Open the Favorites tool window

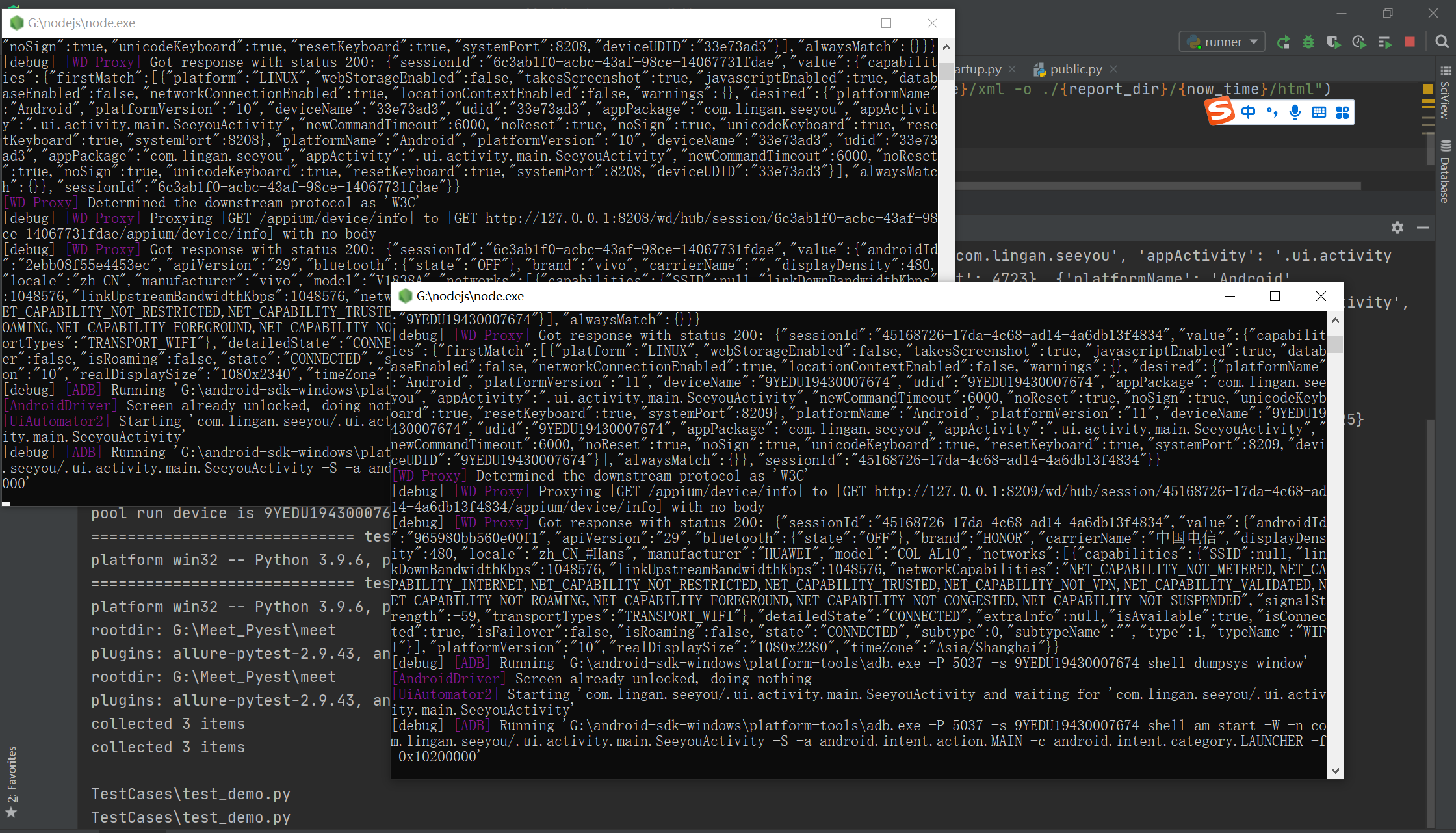click(11, 782)
